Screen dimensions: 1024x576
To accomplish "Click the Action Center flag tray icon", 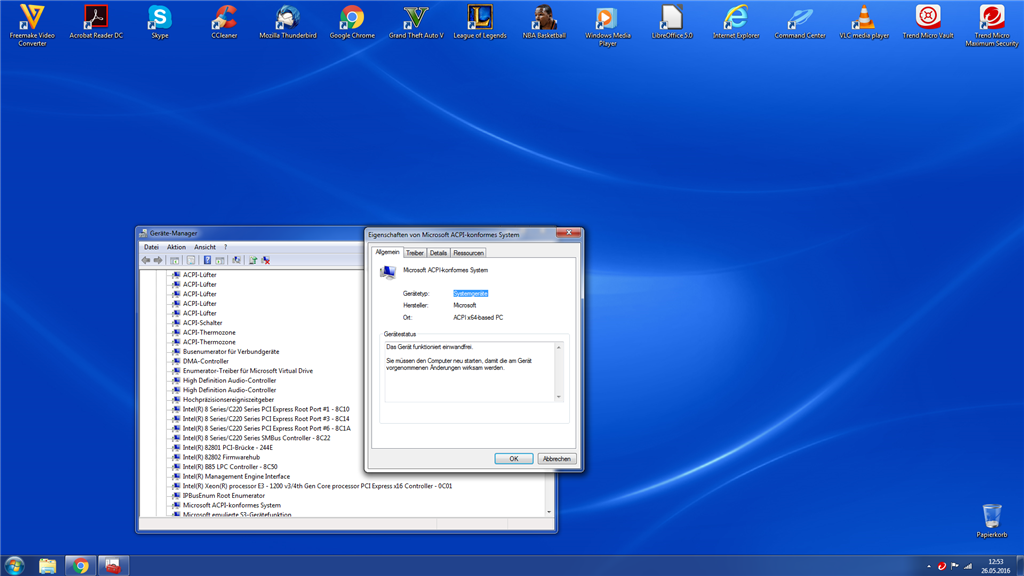I will (955, 566).
